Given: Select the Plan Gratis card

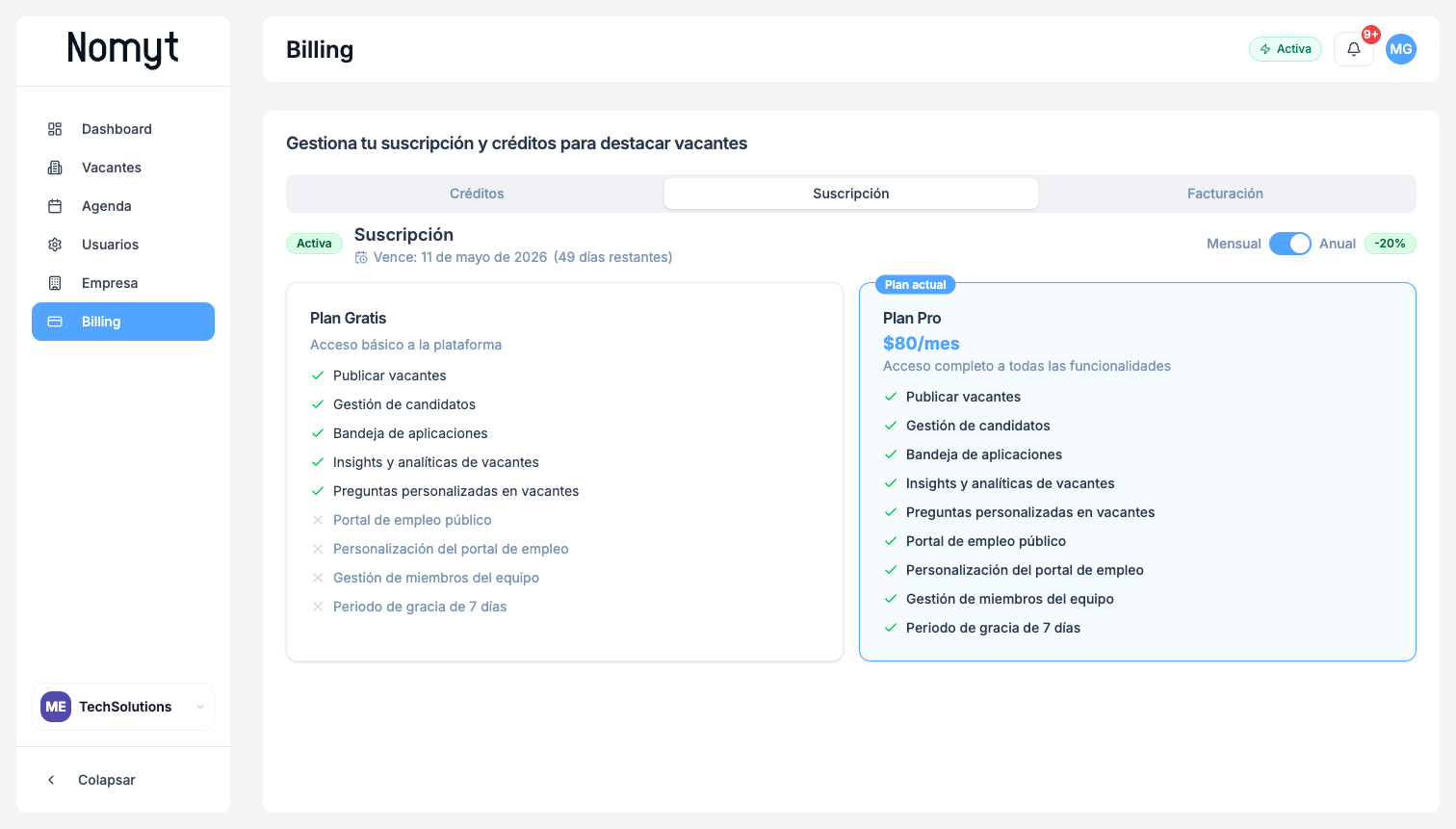Looking at the screenshot, I should click(564, 472).
